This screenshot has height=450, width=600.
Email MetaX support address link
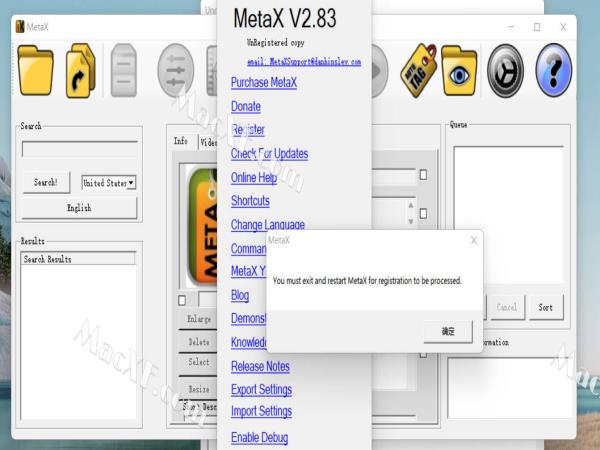(x=304, y=62)
